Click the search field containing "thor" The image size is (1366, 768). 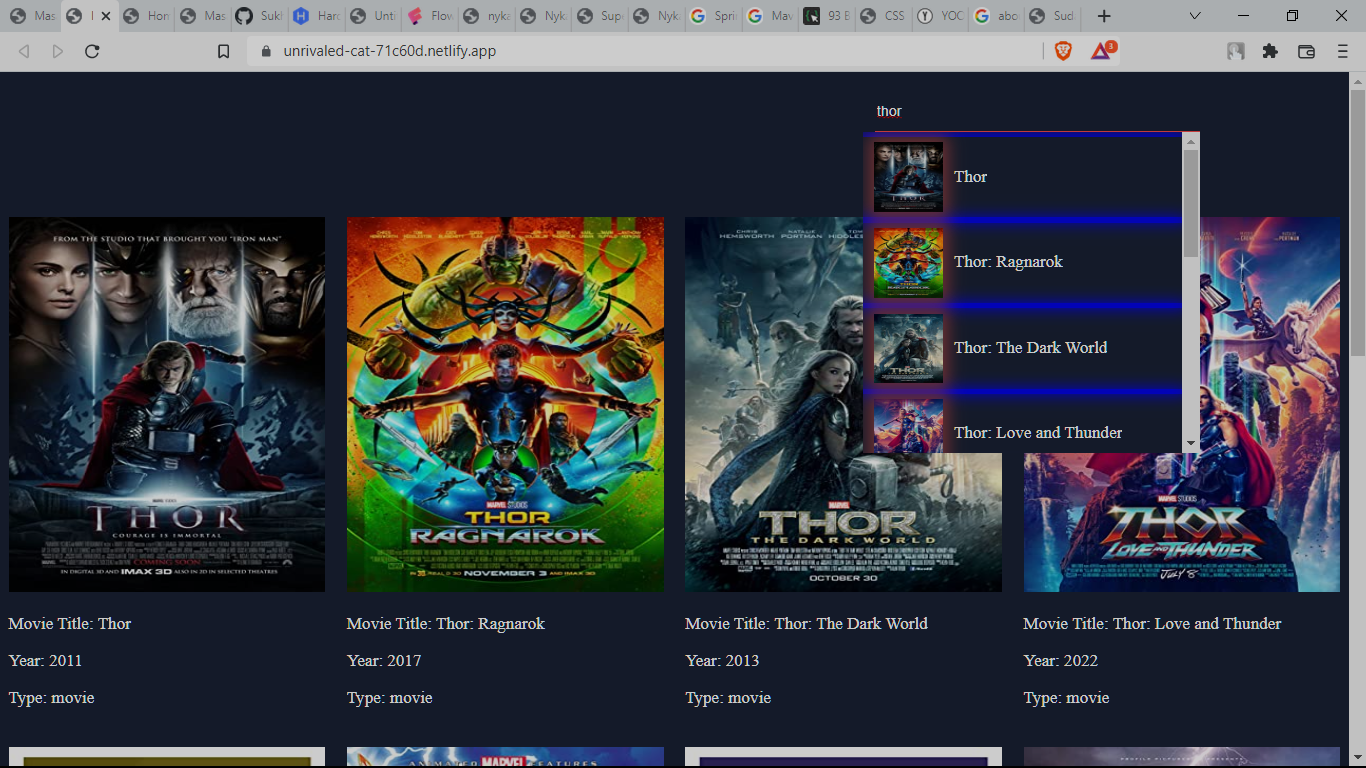coord(1020,112)
